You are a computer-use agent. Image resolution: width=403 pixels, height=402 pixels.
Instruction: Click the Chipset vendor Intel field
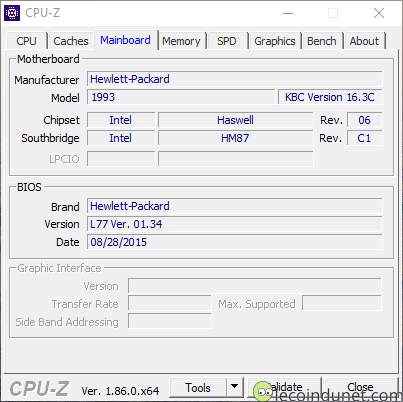click(x=121, y=120)
